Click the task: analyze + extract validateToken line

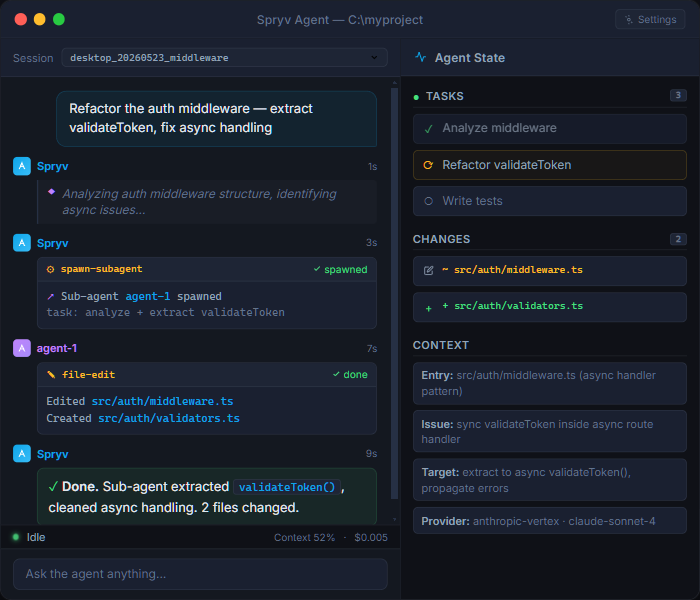165,312
